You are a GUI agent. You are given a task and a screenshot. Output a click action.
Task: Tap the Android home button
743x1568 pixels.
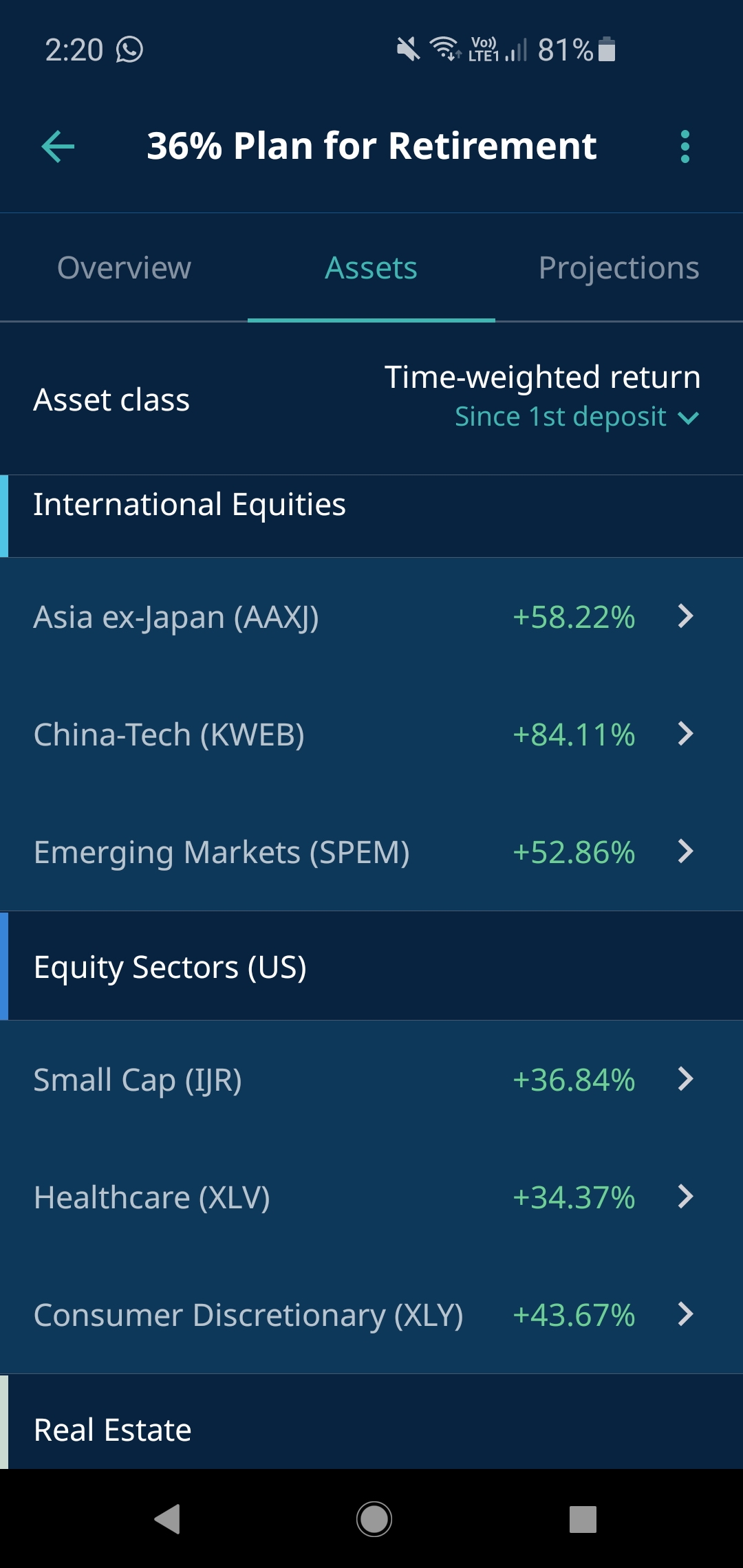pos(374,1519)
